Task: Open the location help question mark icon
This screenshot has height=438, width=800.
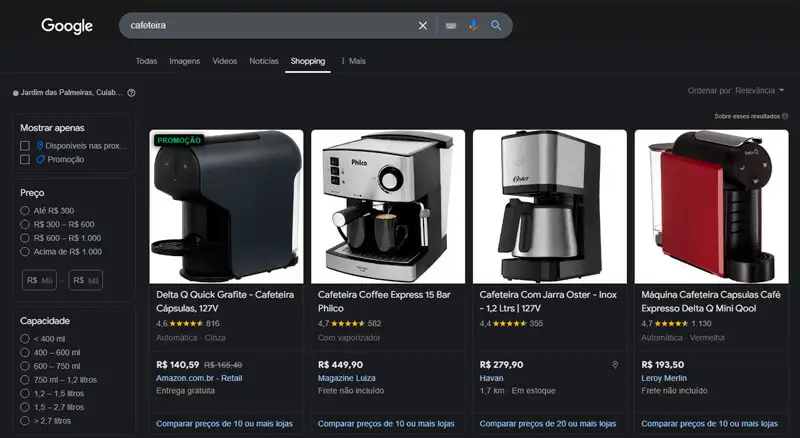Action: [131, 93]
